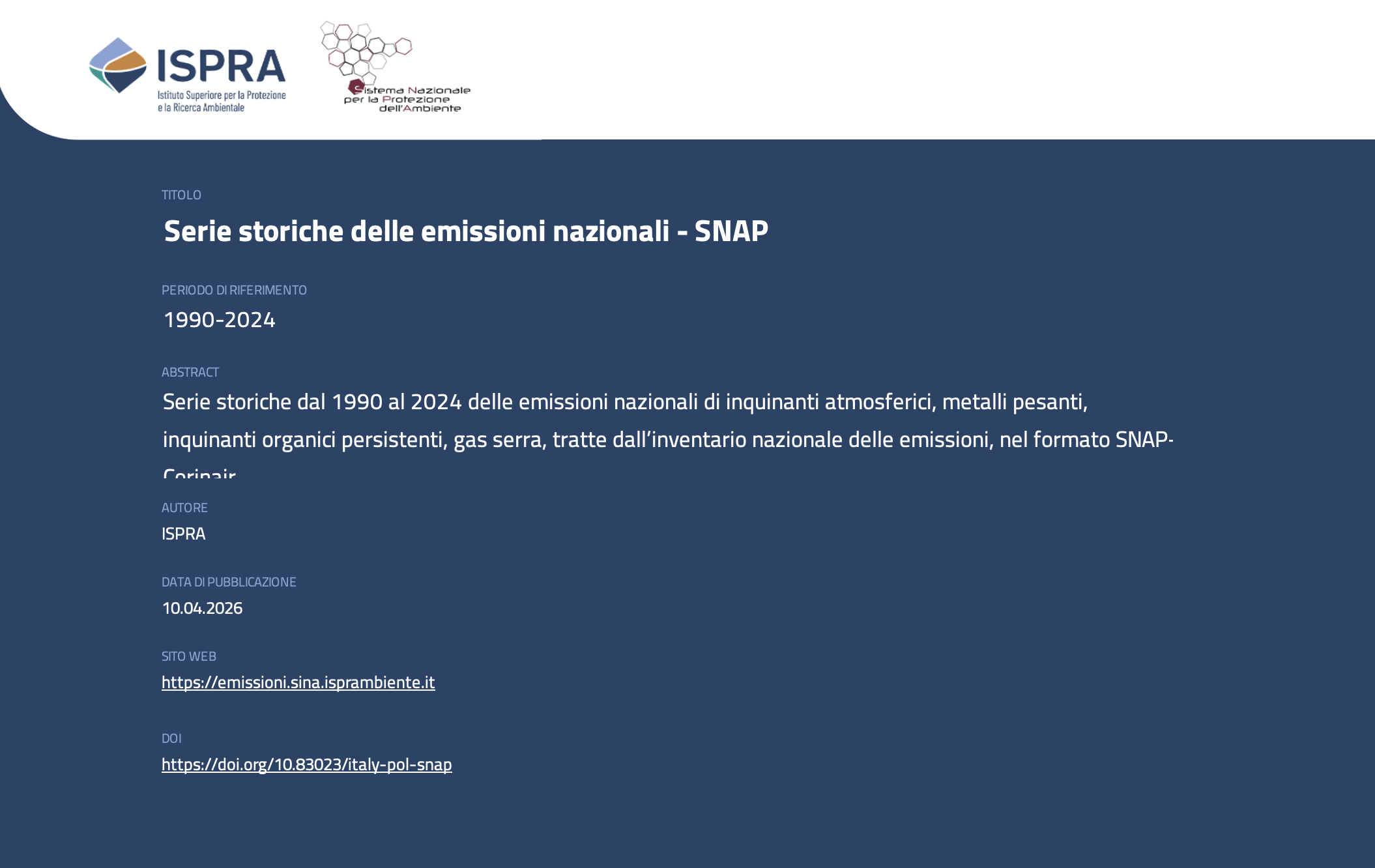
Task: Click the PERIODO DI RIFERIMENTO label
Action: click(234, 290)
